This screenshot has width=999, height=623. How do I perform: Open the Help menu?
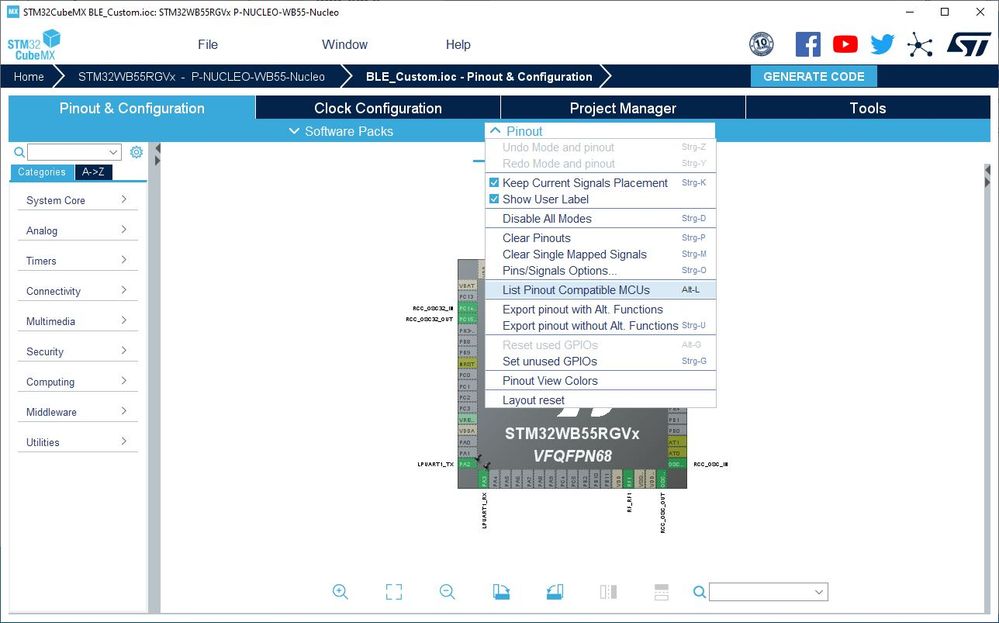click(x=458, y=45)
